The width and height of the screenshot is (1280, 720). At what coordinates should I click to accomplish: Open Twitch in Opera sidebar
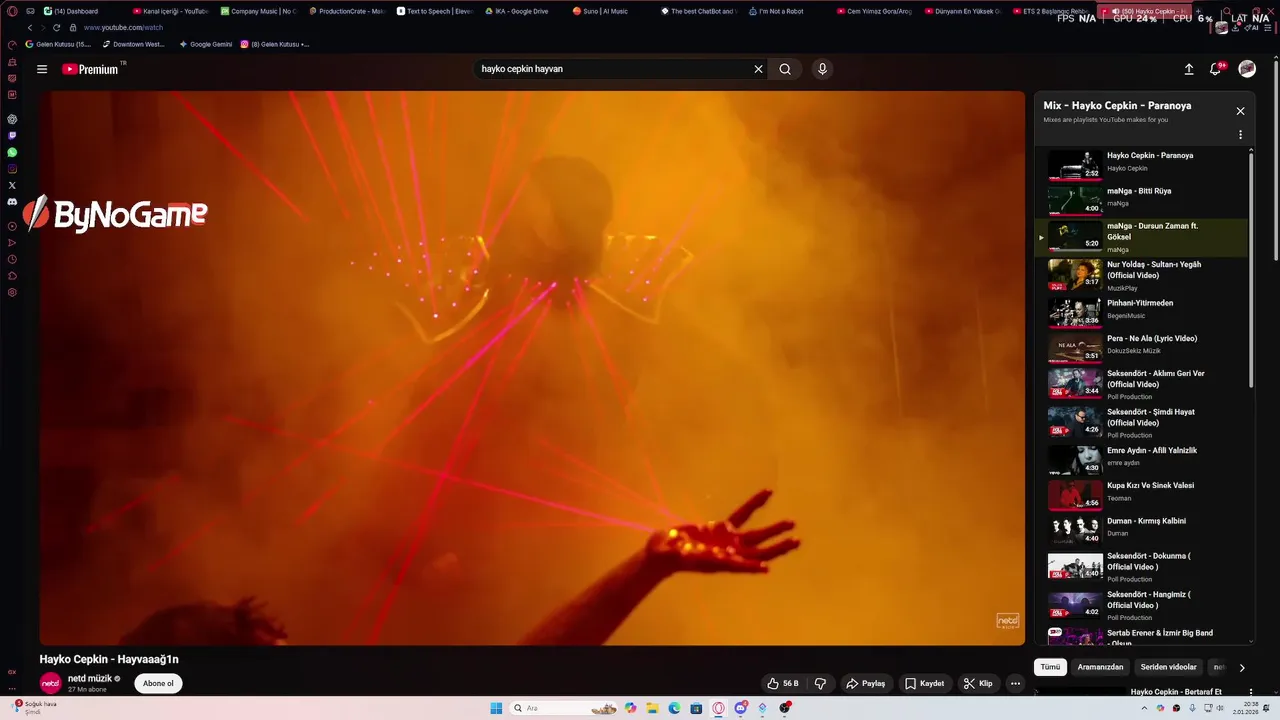click(x=12, y=136)
